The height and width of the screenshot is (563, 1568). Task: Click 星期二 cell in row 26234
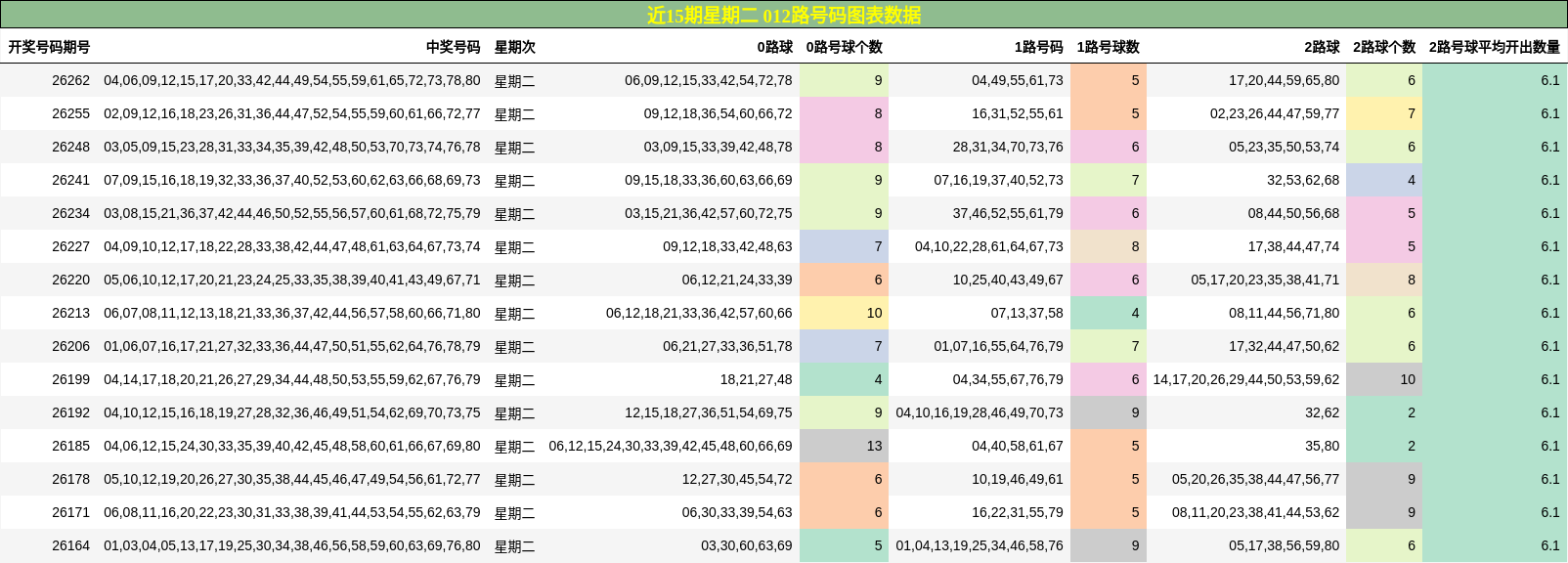click(514, 213)
